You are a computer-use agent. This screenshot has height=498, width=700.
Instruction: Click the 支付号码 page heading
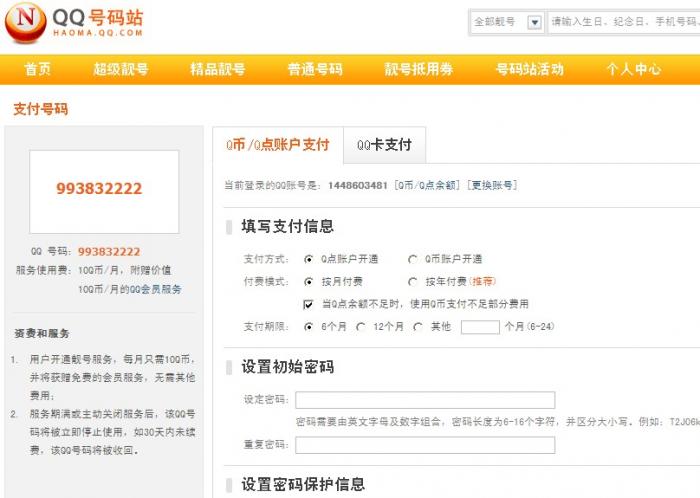tap(41, 109)
